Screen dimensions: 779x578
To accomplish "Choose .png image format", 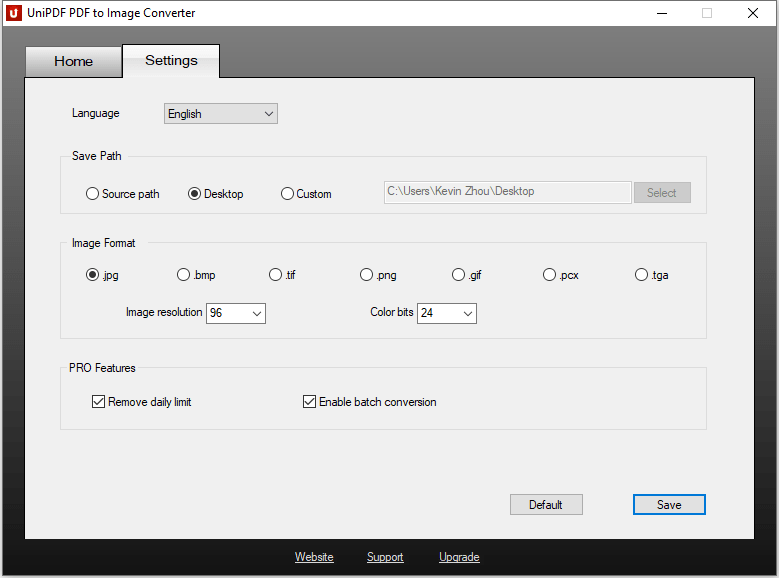I will (x=378, y=275).
